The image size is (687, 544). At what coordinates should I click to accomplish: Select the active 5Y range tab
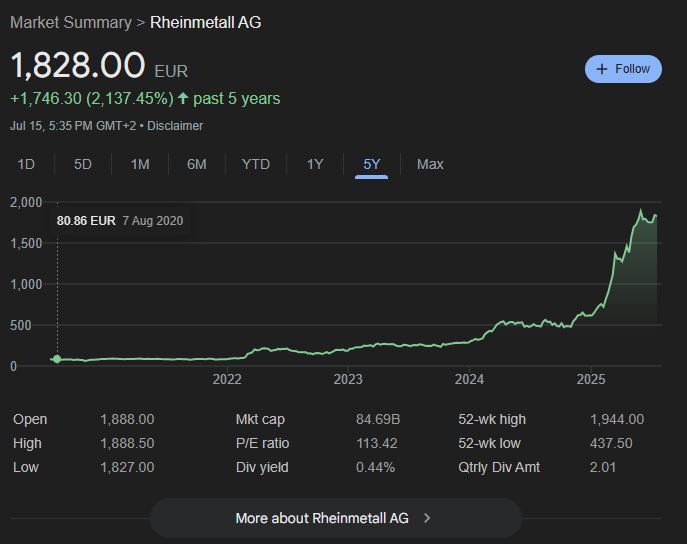click(371, 164)
